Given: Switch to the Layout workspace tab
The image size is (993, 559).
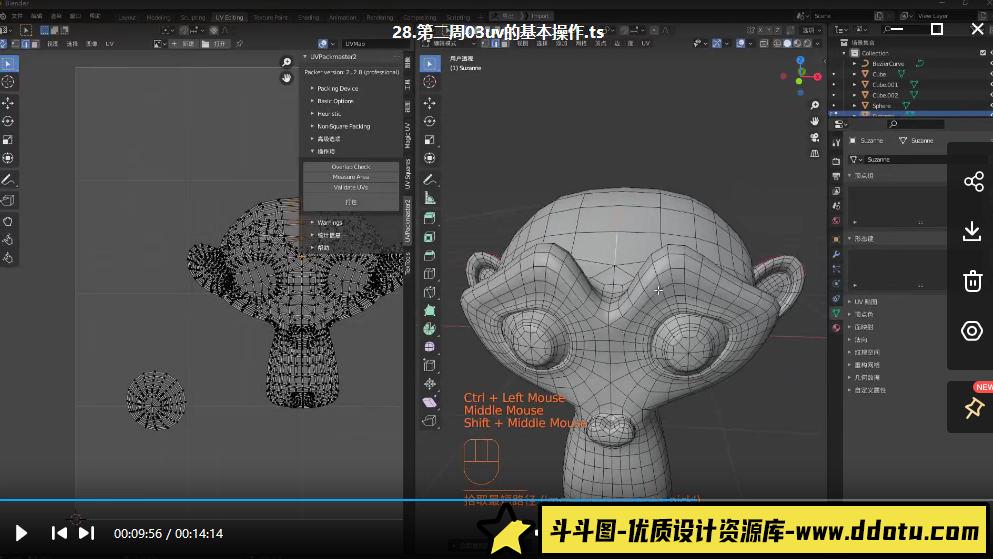Looking at the screenshot, I should [x=127, y=18].
